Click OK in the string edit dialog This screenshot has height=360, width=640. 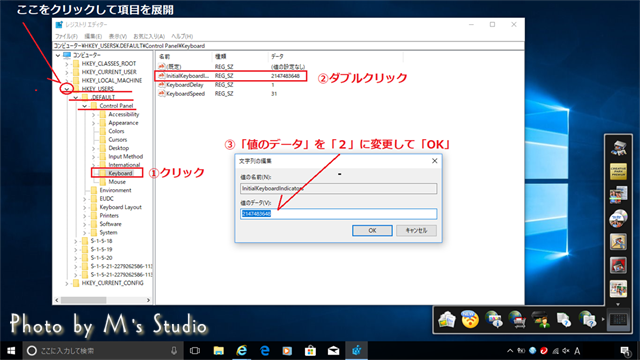pyautogui.click(x=372, y=231)
